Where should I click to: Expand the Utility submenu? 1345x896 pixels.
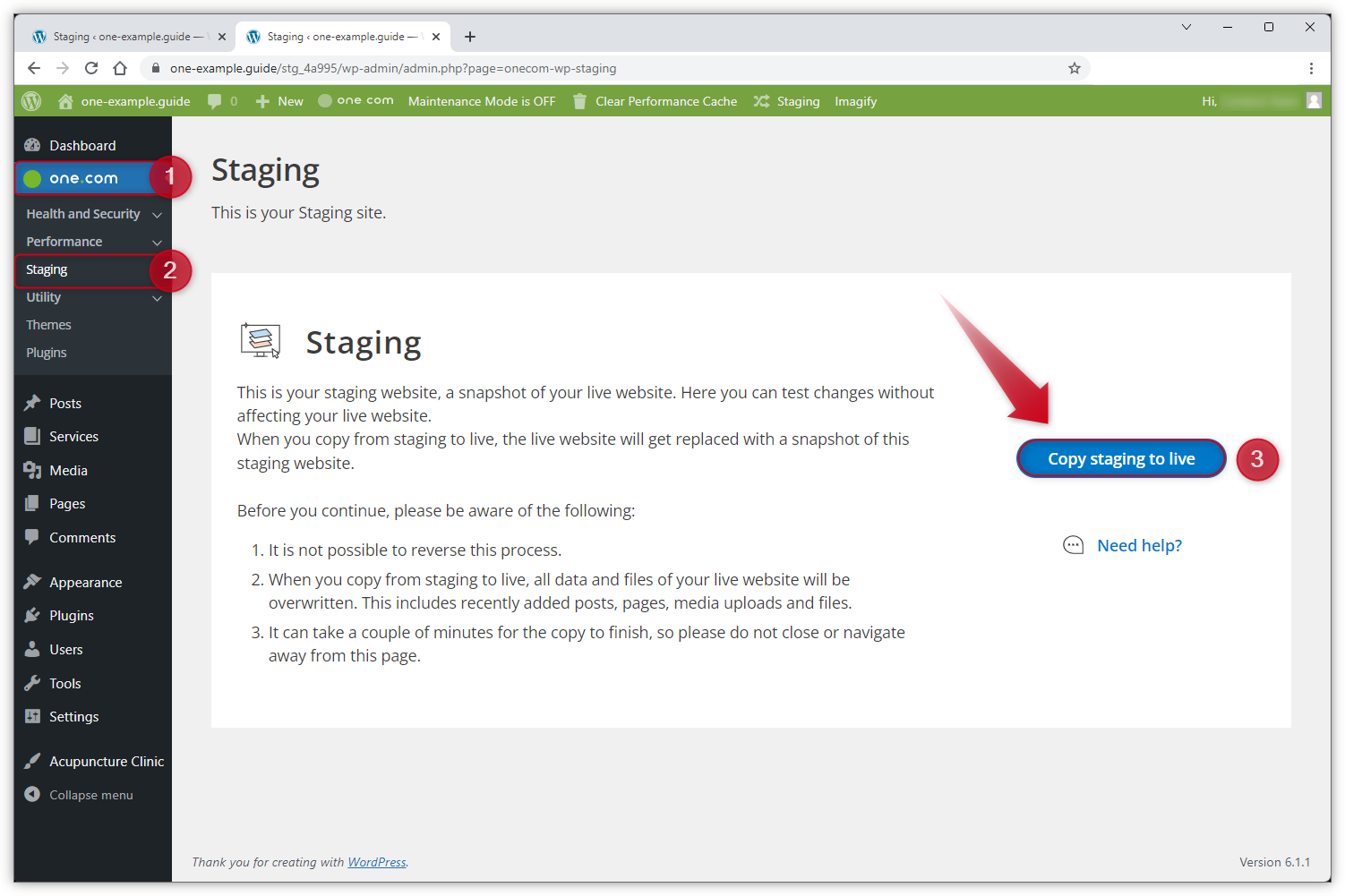157,297
